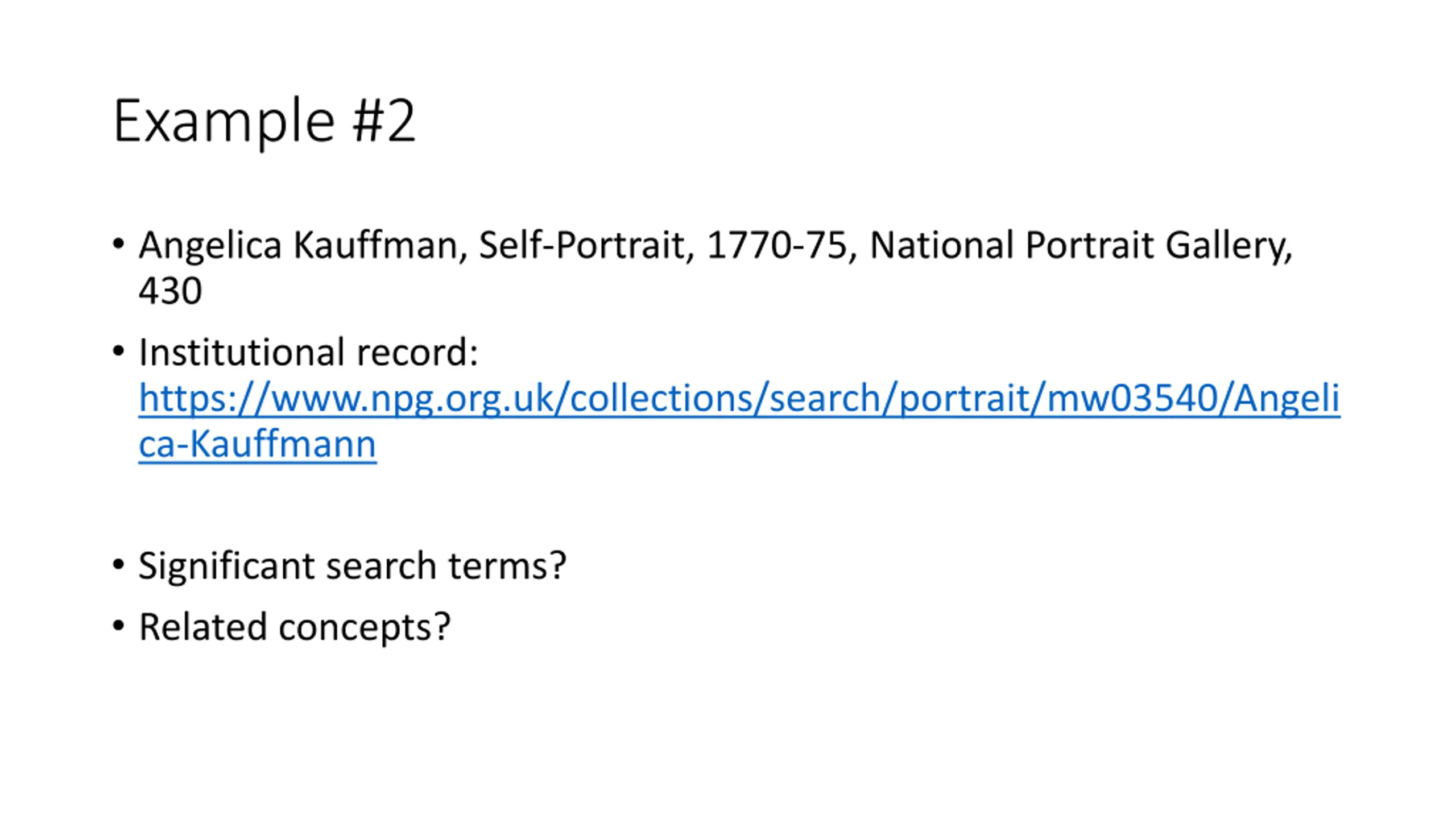1456x819 pixels.
Task: Click the bullet marker before Institutional record
Action: pyautogui.click(x=118, y=351)
